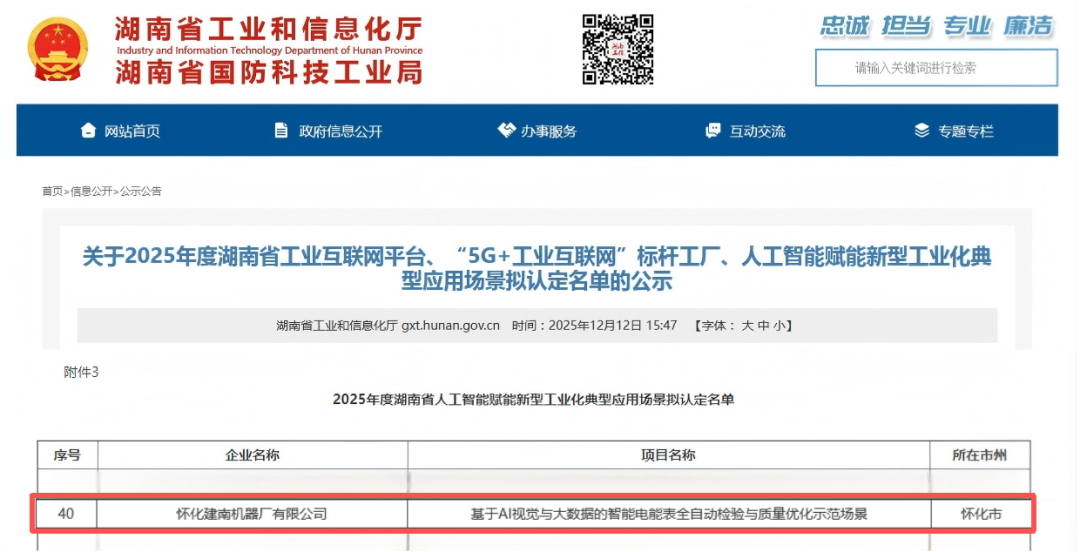
Task: Go to 首页 in the breadcrumb
Action: pyautogui.click(x=52, y=192)
